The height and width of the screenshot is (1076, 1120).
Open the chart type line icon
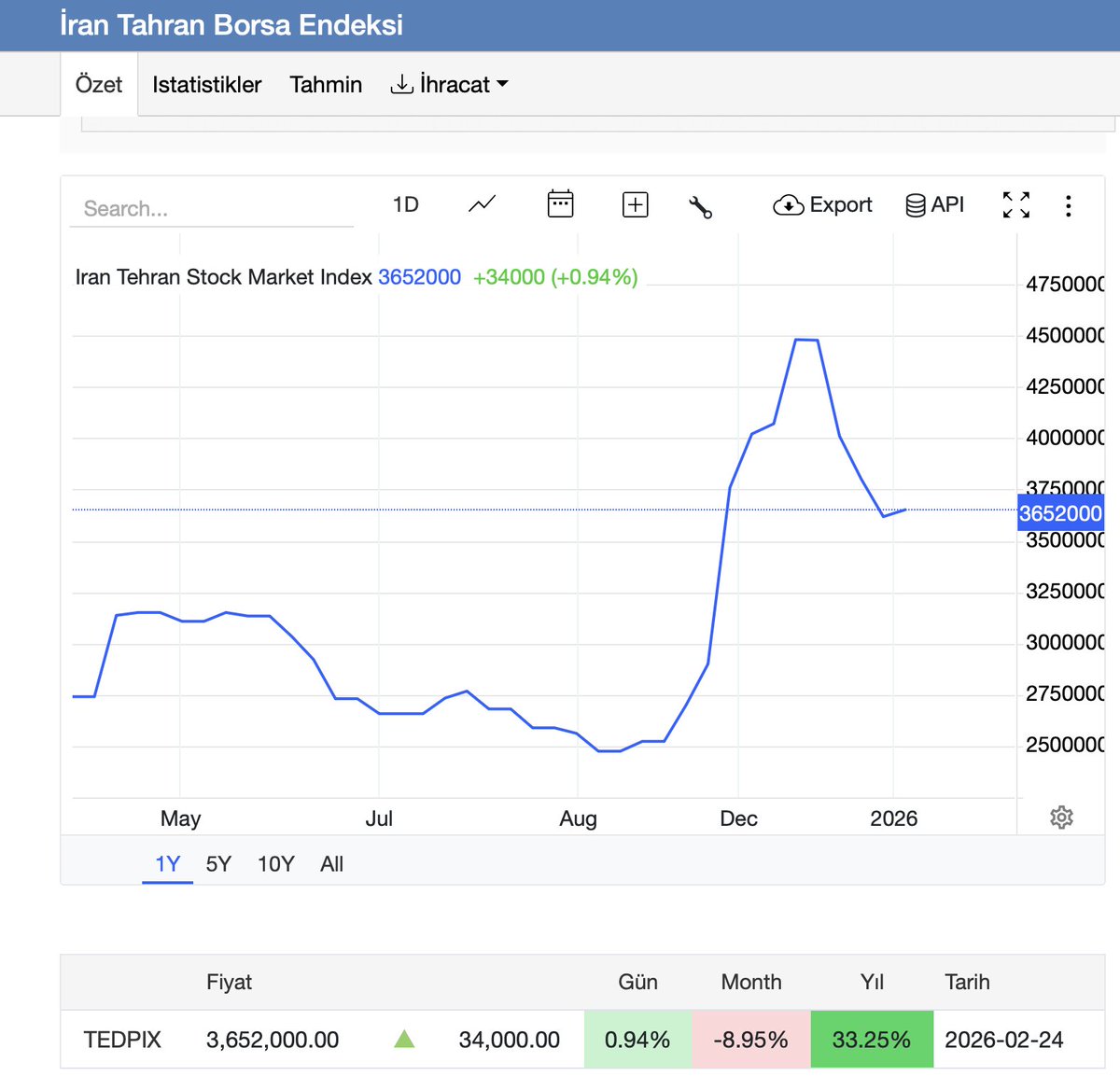tap(482, 204)
